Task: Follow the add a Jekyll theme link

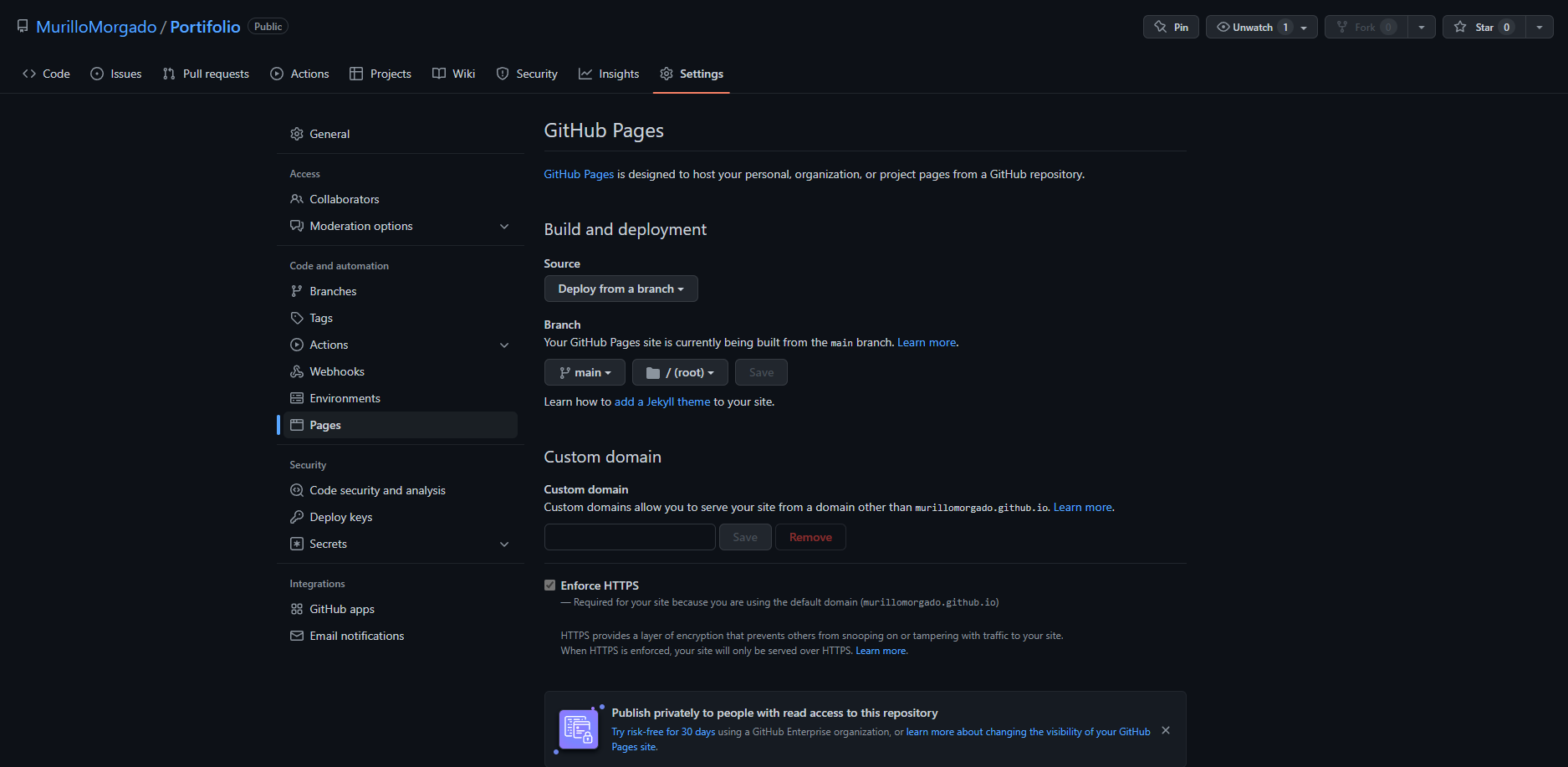Action: coord(662,401)
